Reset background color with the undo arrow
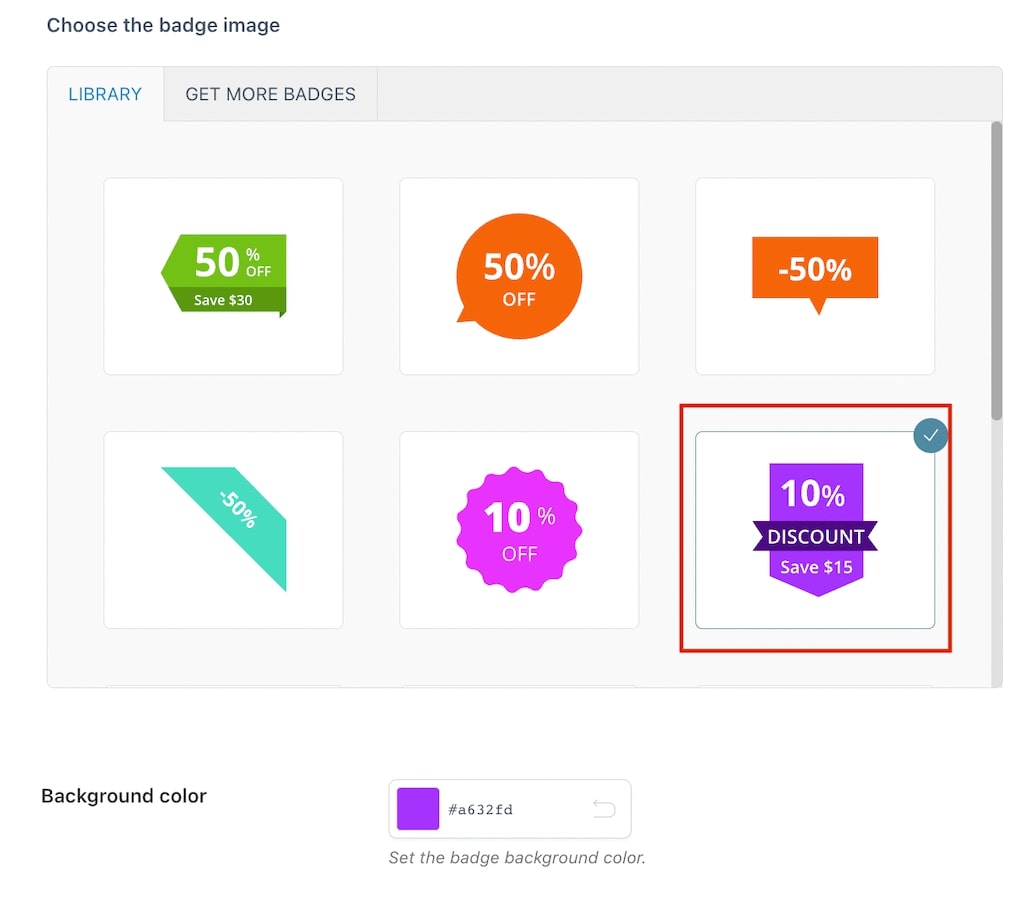1031x900 pixels. pos(604,809)
